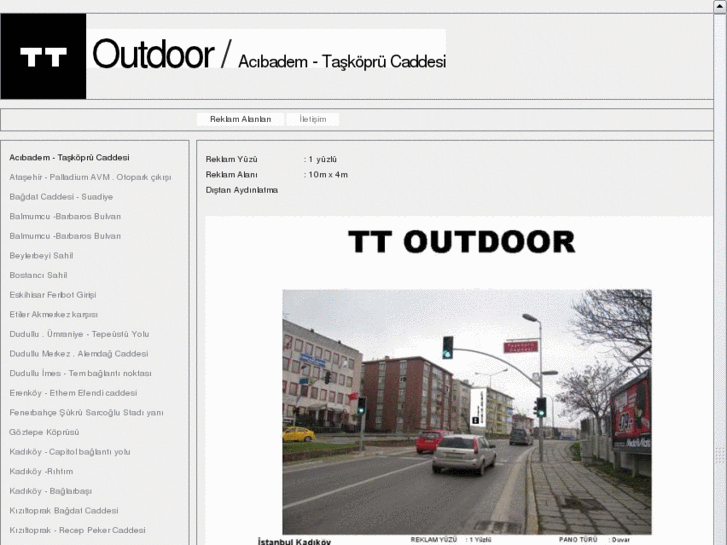The height and width of the screenshot is (545, 727).
Task: Open Ataşehir - Palladium AVM Otopark çıkışı
Action: coord(90,177)
